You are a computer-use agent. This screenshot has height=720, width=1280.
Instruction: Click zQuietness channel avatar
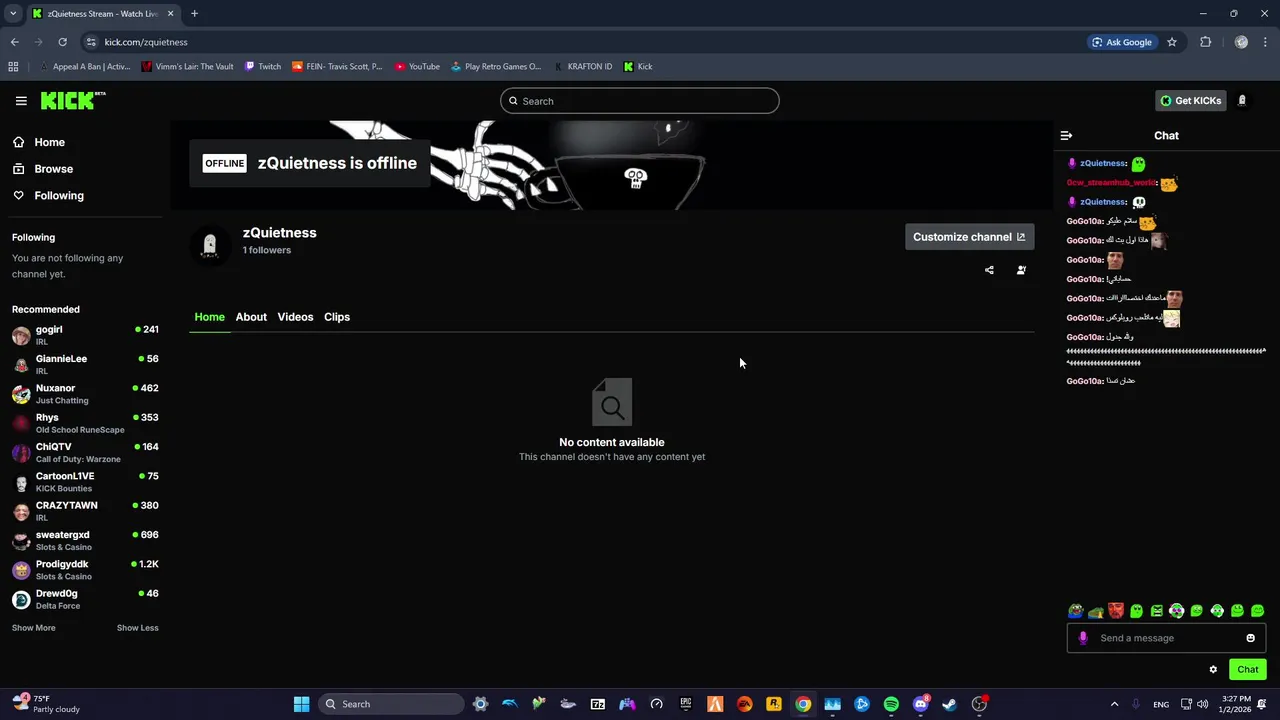click(209, 244)
